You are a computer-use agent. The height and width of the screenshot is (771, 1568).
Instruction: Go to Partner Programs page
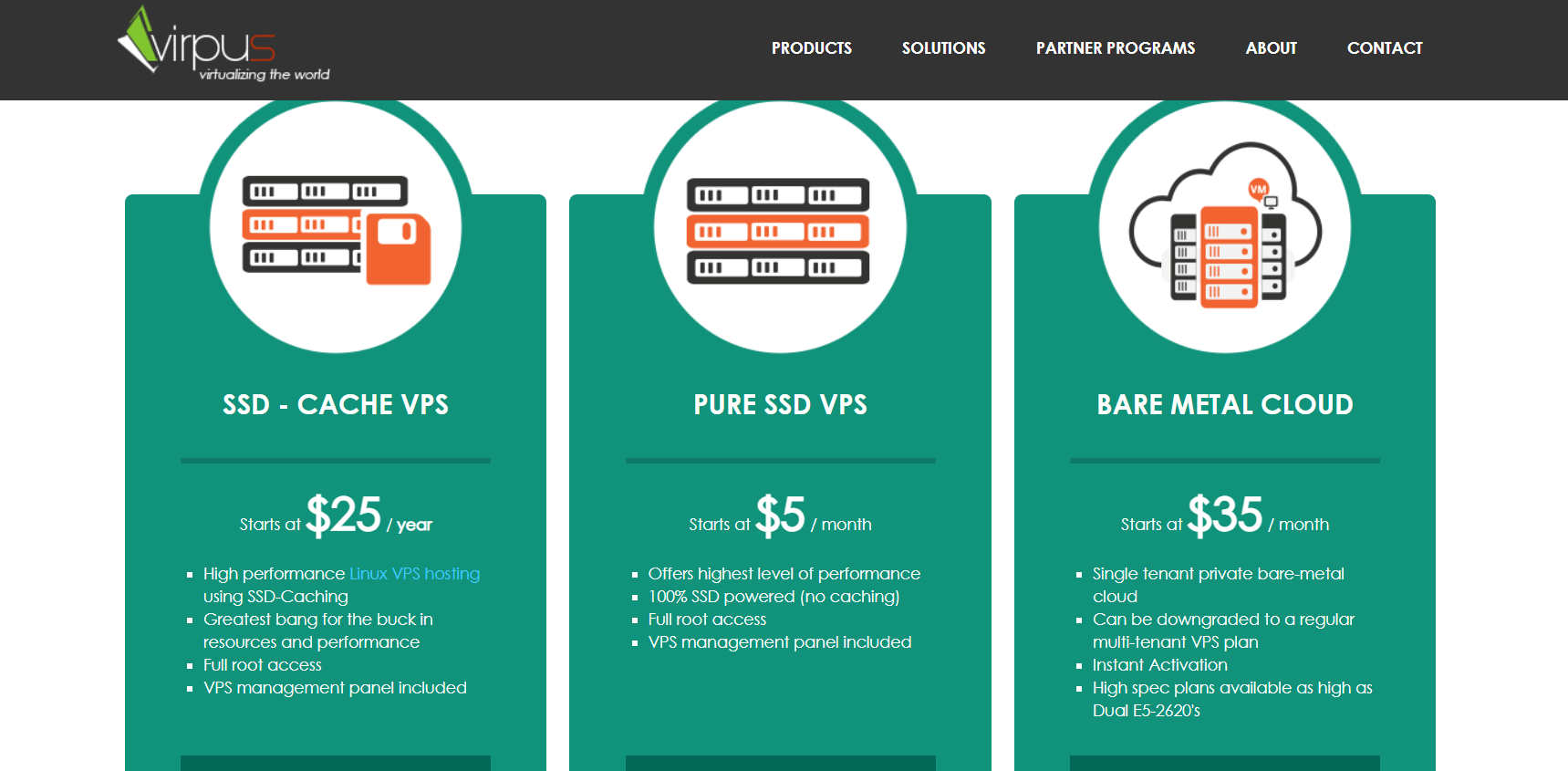[x=1115, y=48]
